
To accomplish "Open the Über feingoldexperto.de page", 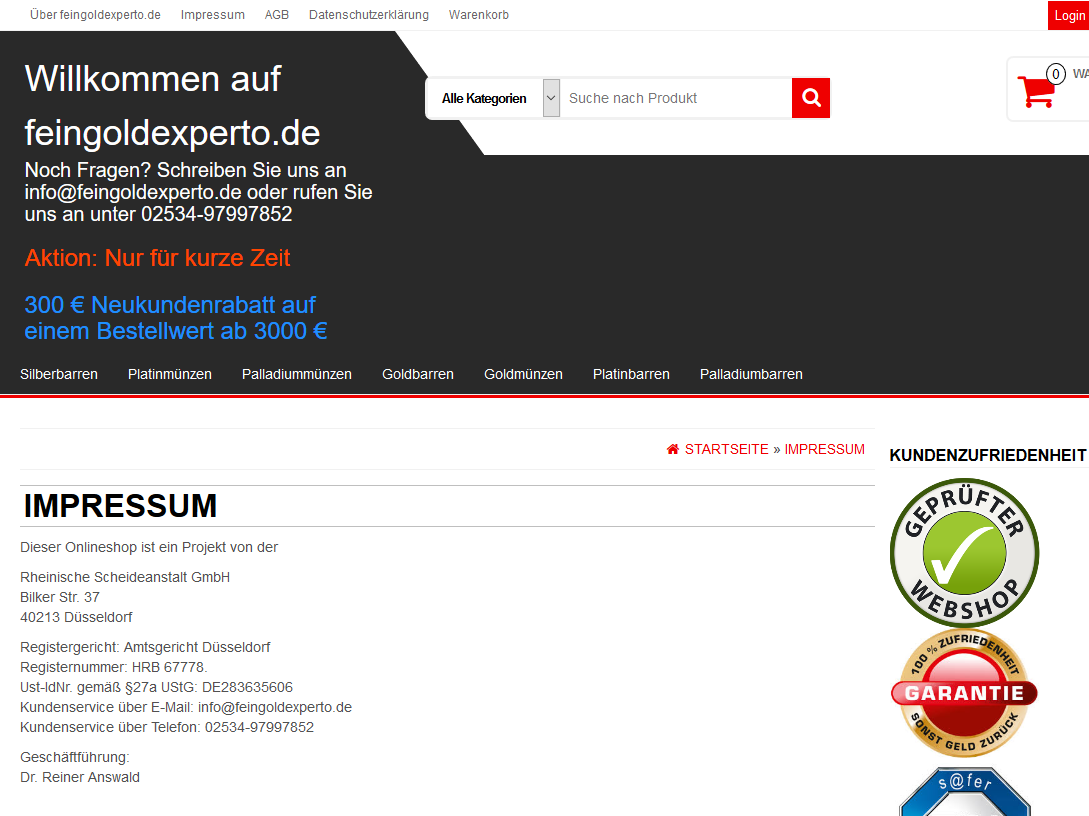I will (x=95, y=15).
